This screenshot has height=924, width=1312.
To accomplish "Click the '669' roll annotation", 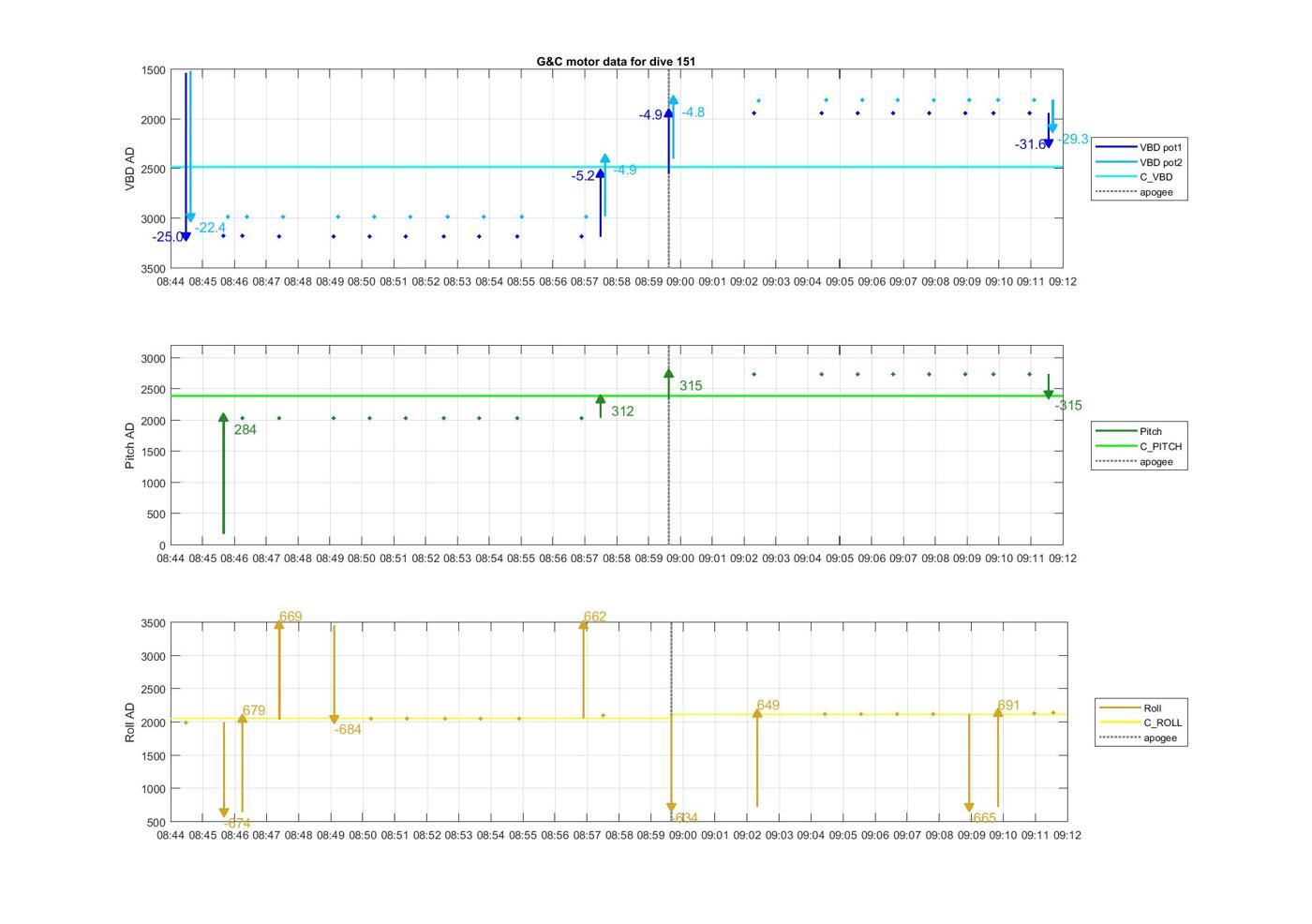I will (291, 617).
